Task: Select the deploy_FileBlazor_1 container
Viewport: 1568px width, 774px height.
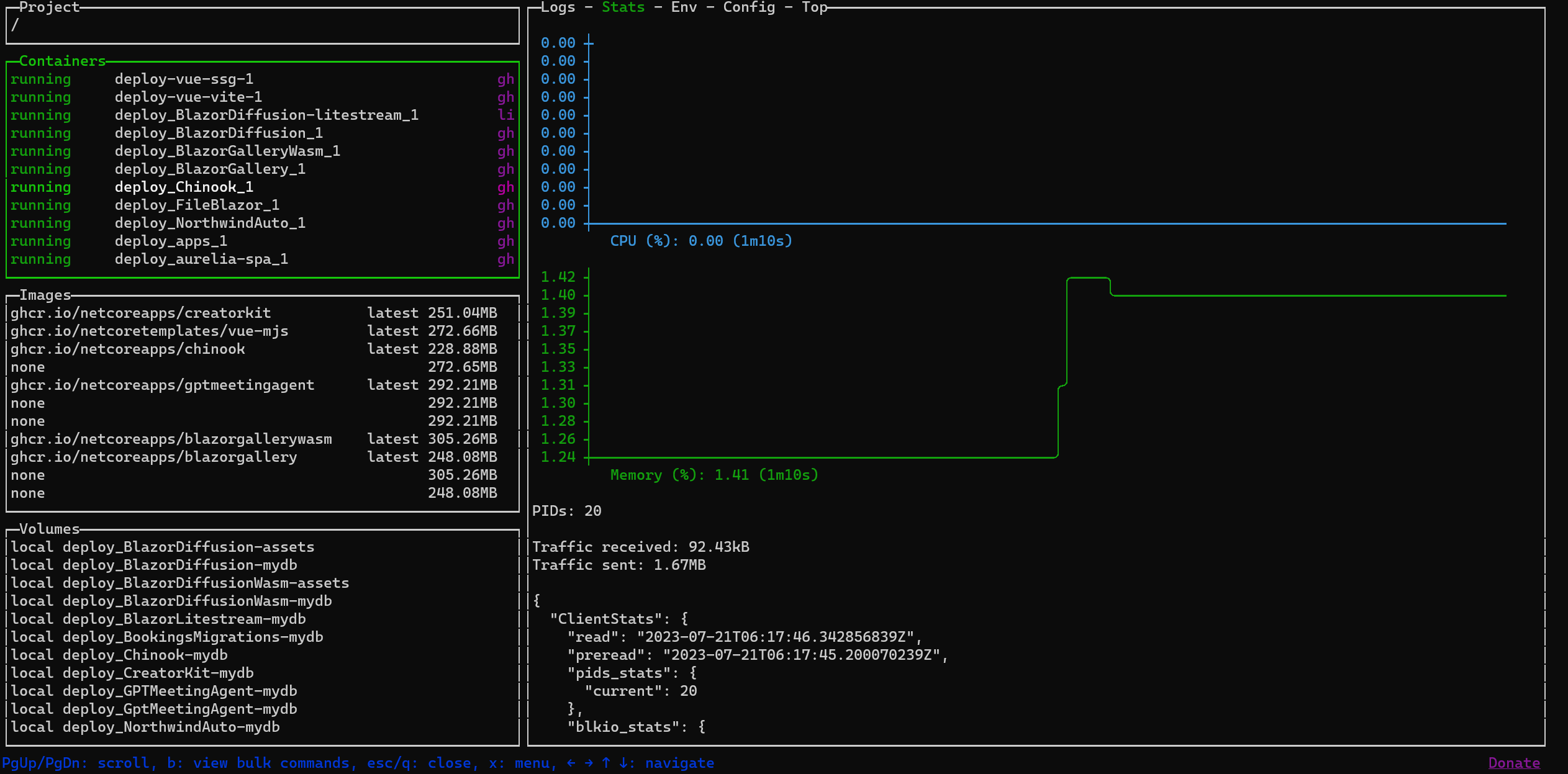Action: [x=197, y=205]
